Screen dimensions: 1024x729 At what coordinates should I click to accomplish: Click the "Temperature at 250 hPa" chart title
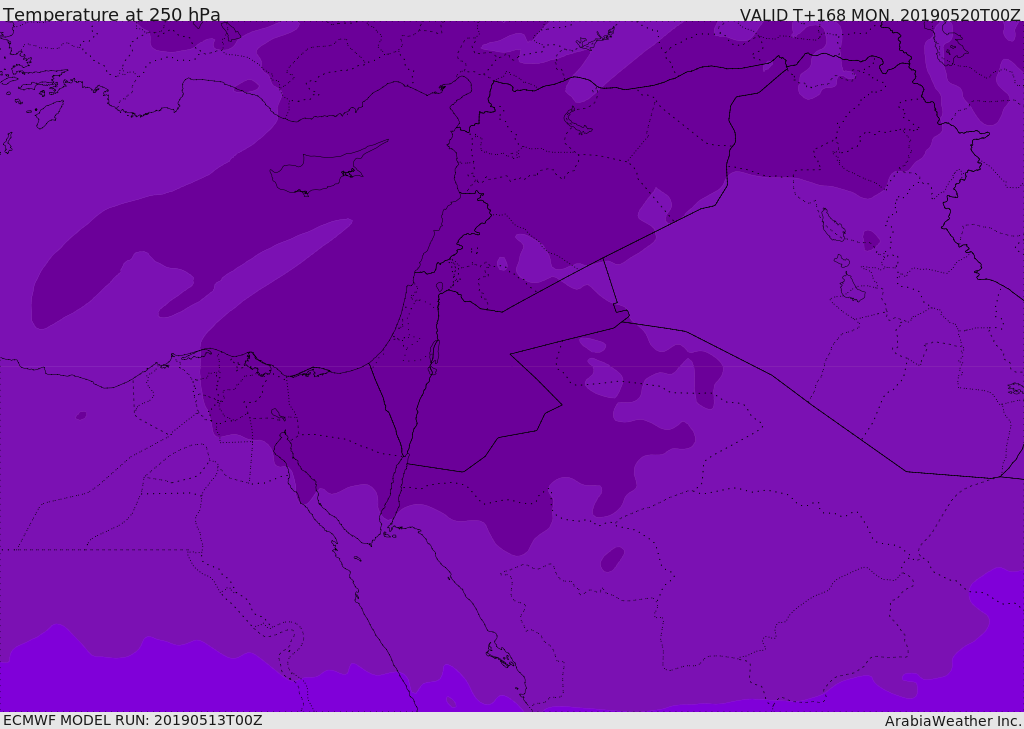tap(111, 15)
